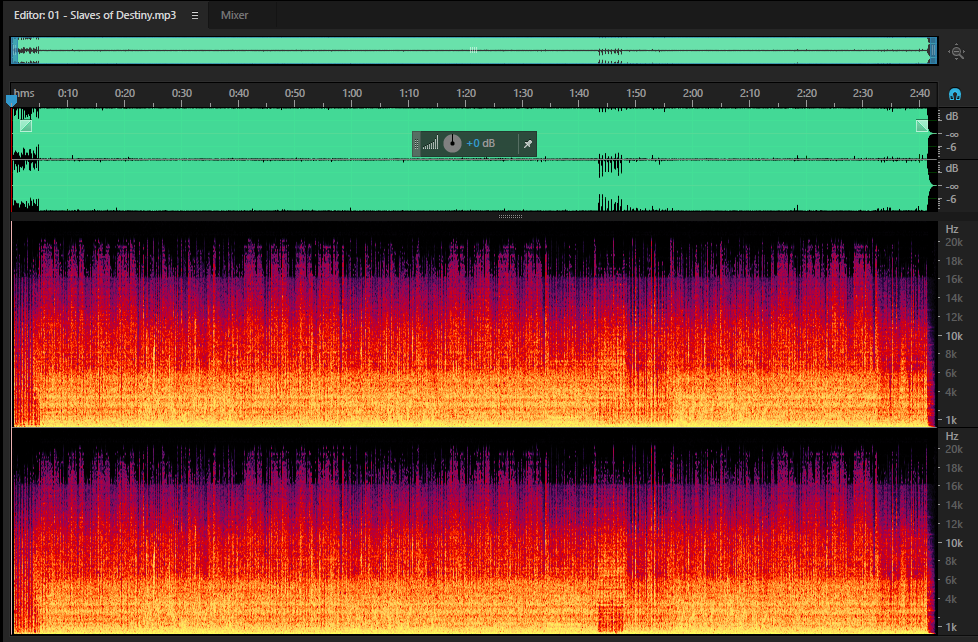The width and height of the screenshot is (978, 642).
Task: Click the 1:00 mark on time ruler
Action: [x=352, y=94]
